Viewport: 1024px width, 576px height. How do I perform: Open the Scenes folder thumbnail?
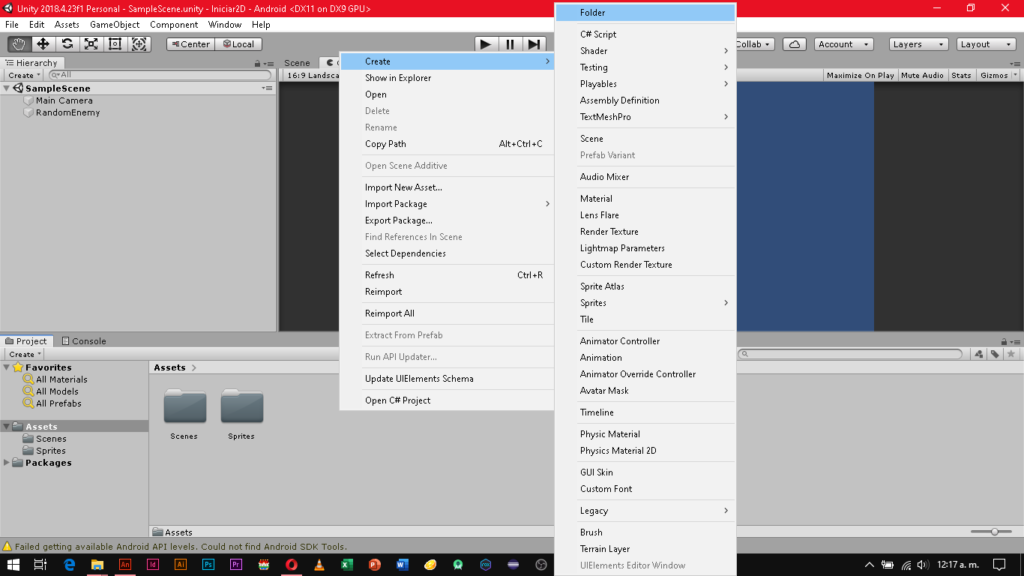(185, 406)
